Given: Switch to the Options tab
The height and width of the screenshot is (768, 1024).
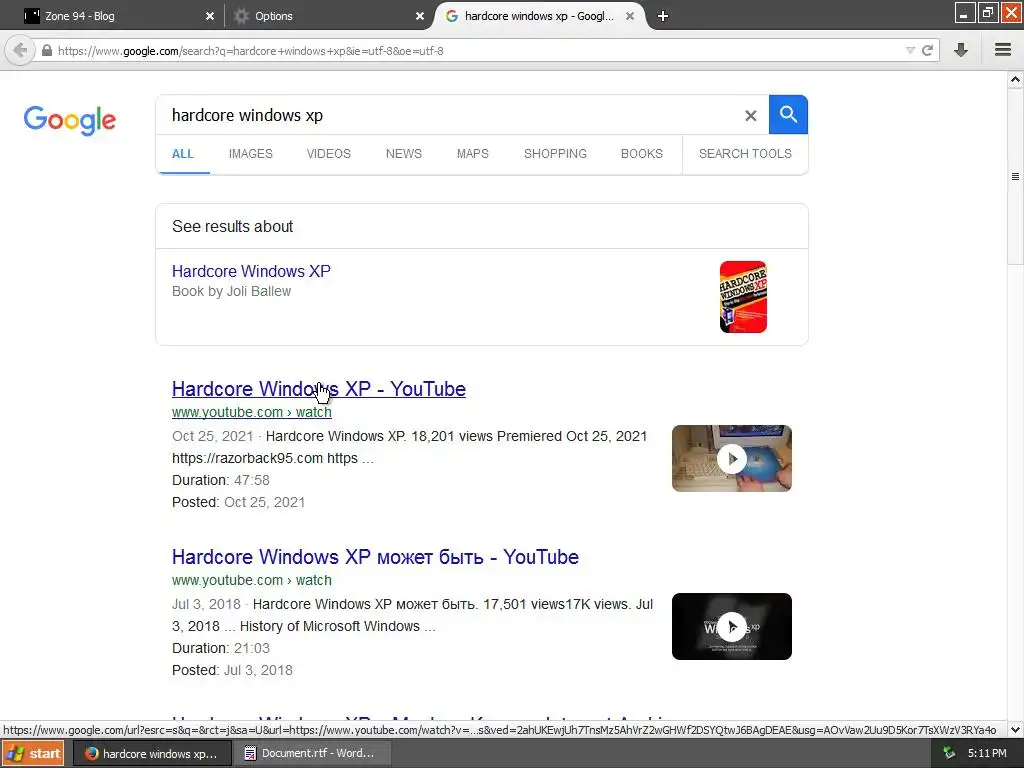Looking at the screenshot, I should click(328, 16).
